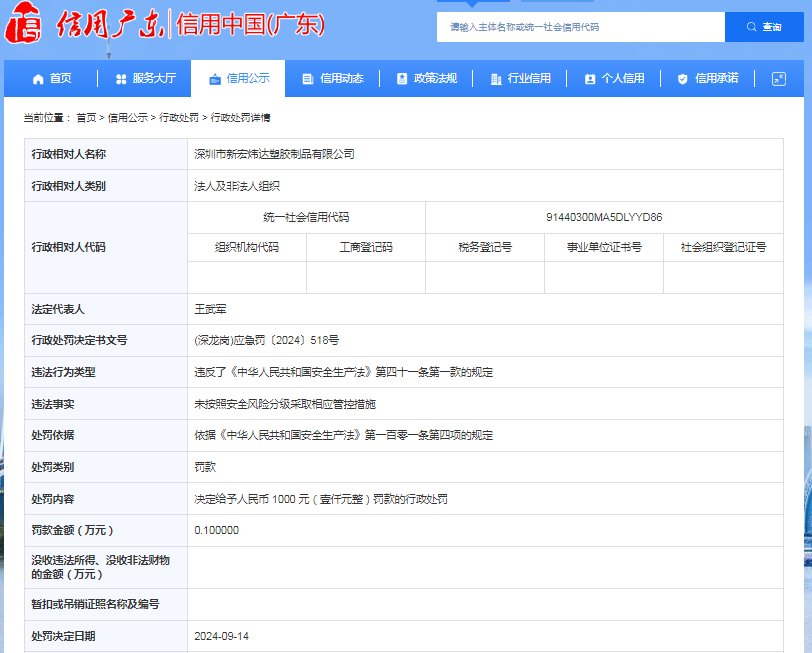This screenshot has height=653, width=812.
Task: Click the 统一社会信用代码 header cell
Action: click(306, 217)
